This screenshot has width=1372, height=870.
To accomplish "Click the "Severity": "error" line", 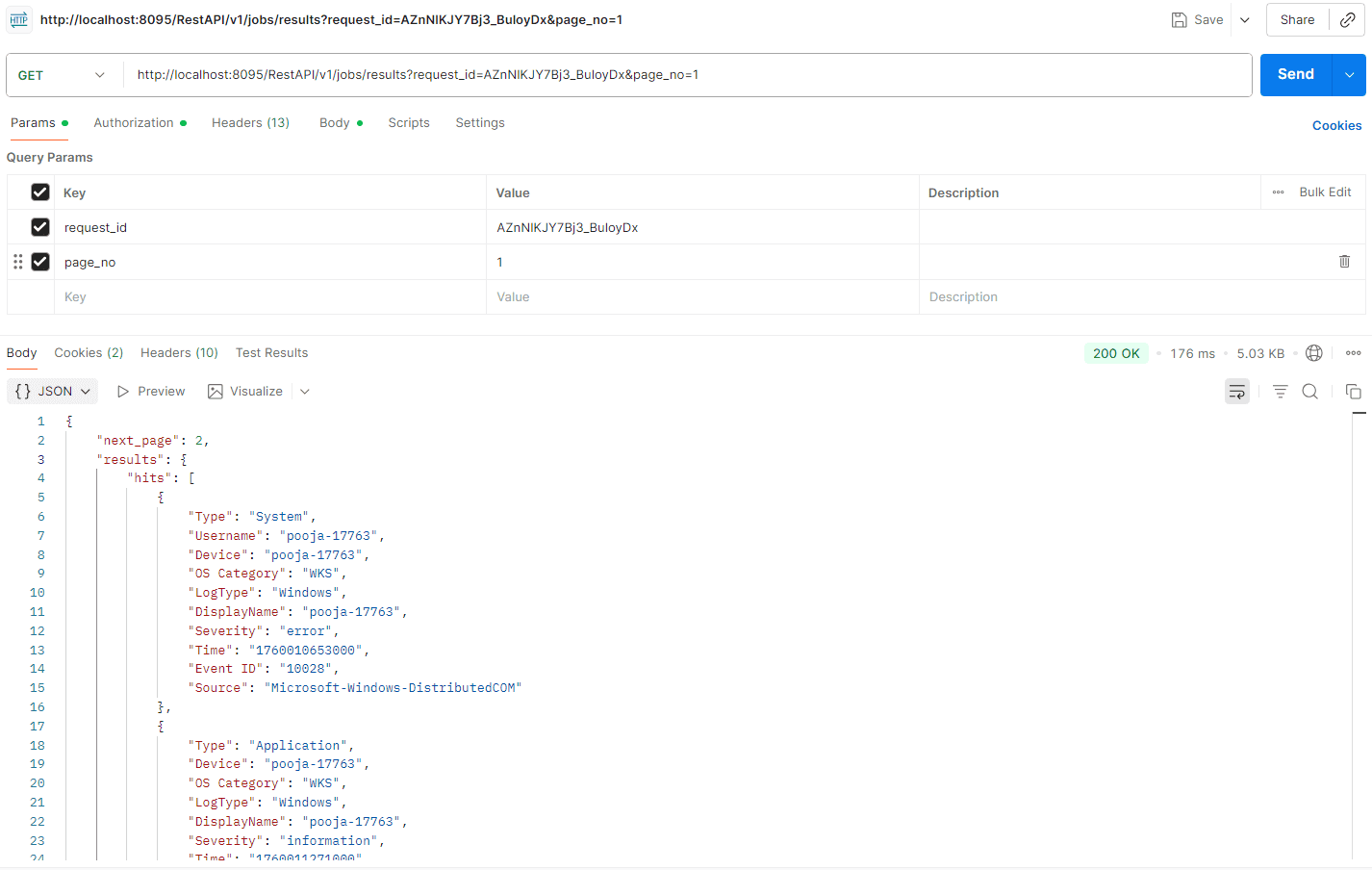I will click(x=263, y=631).
